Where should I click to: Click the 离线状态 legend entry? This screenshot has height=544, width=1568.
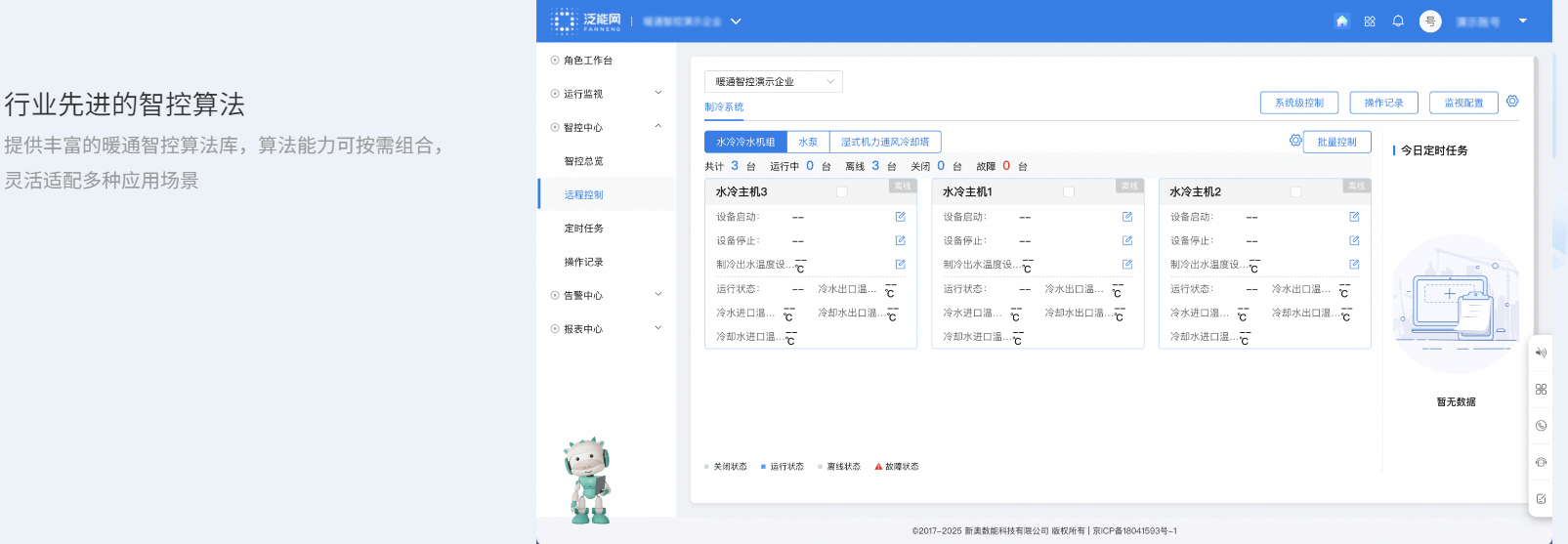pyautogui.click(x=839, y=467)
